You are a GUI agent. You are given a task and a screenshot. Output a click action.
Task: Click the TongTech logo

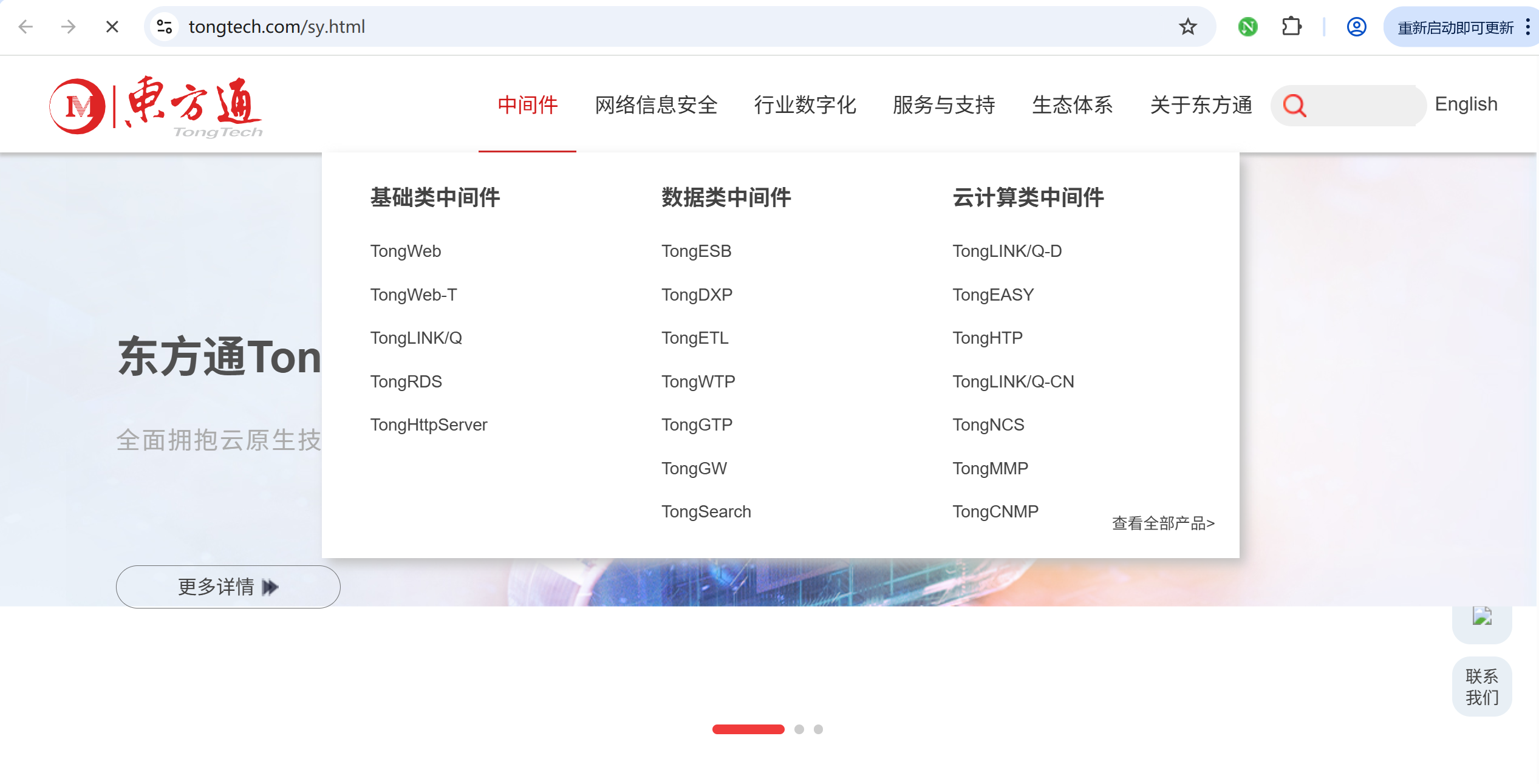(x=156, y=106)
